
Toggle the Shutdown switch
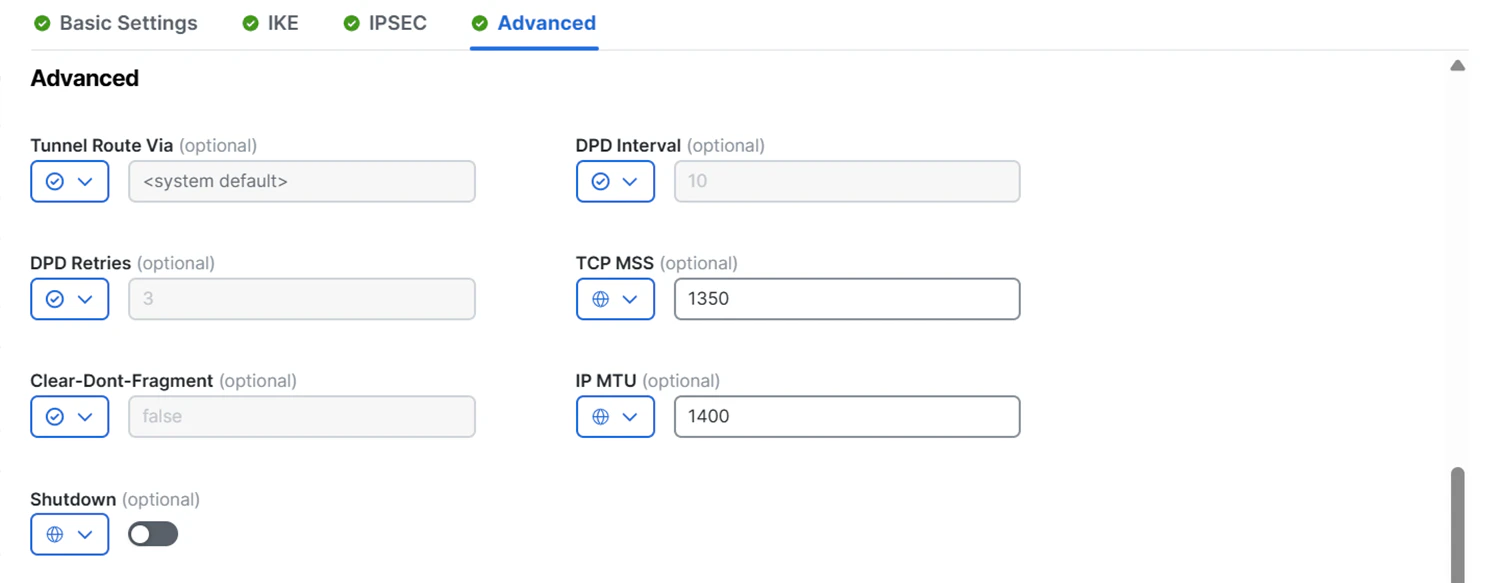[153, 534]
